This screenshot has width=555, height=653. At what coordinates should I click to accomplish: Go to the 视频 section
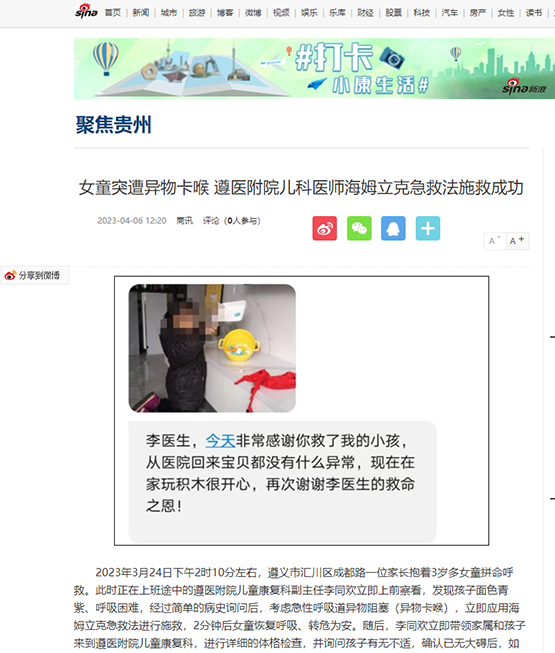tap(281, 13)
